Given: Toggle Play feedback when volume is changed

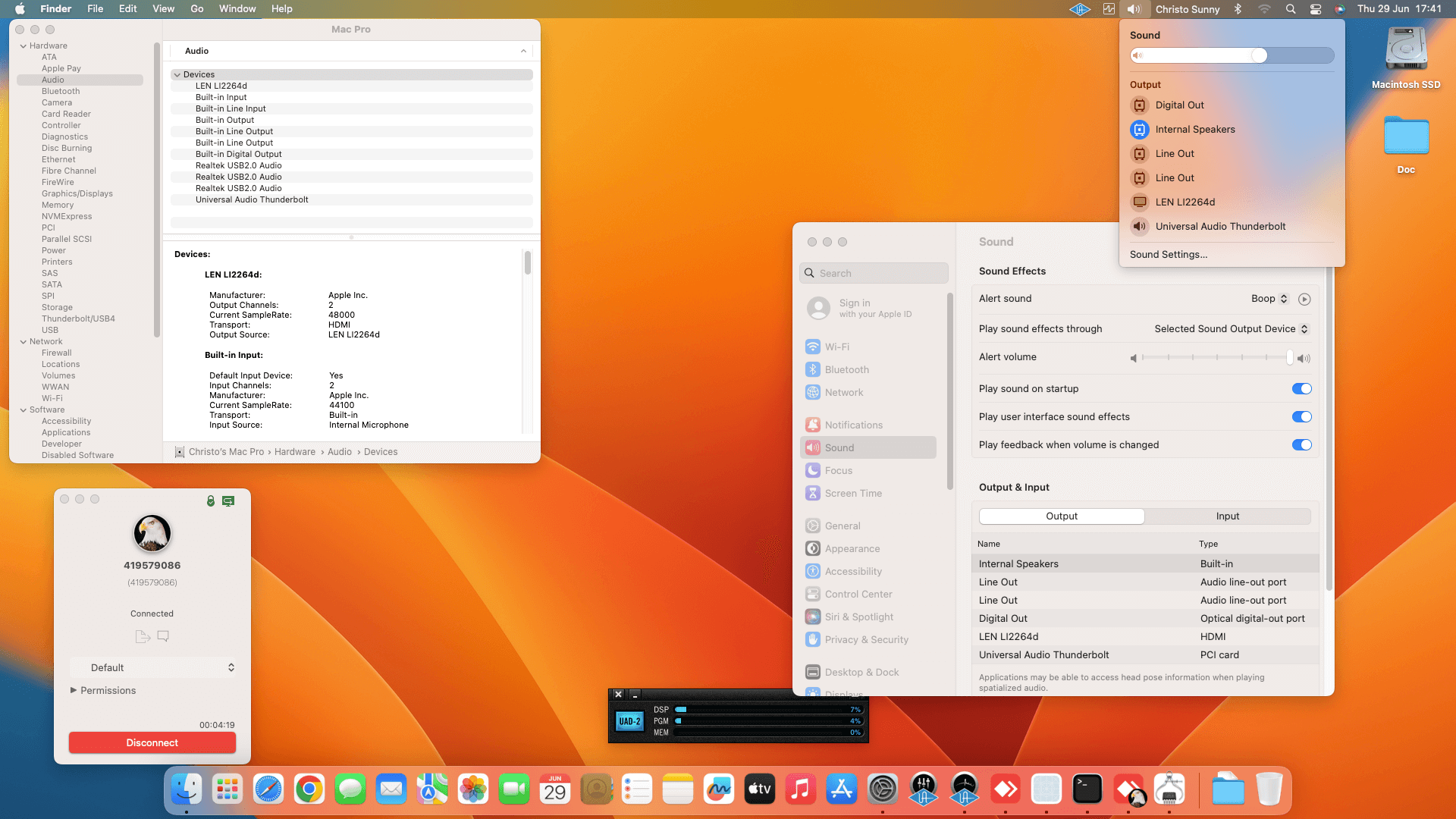Looking at the screenshot, I should point(1301,445).
